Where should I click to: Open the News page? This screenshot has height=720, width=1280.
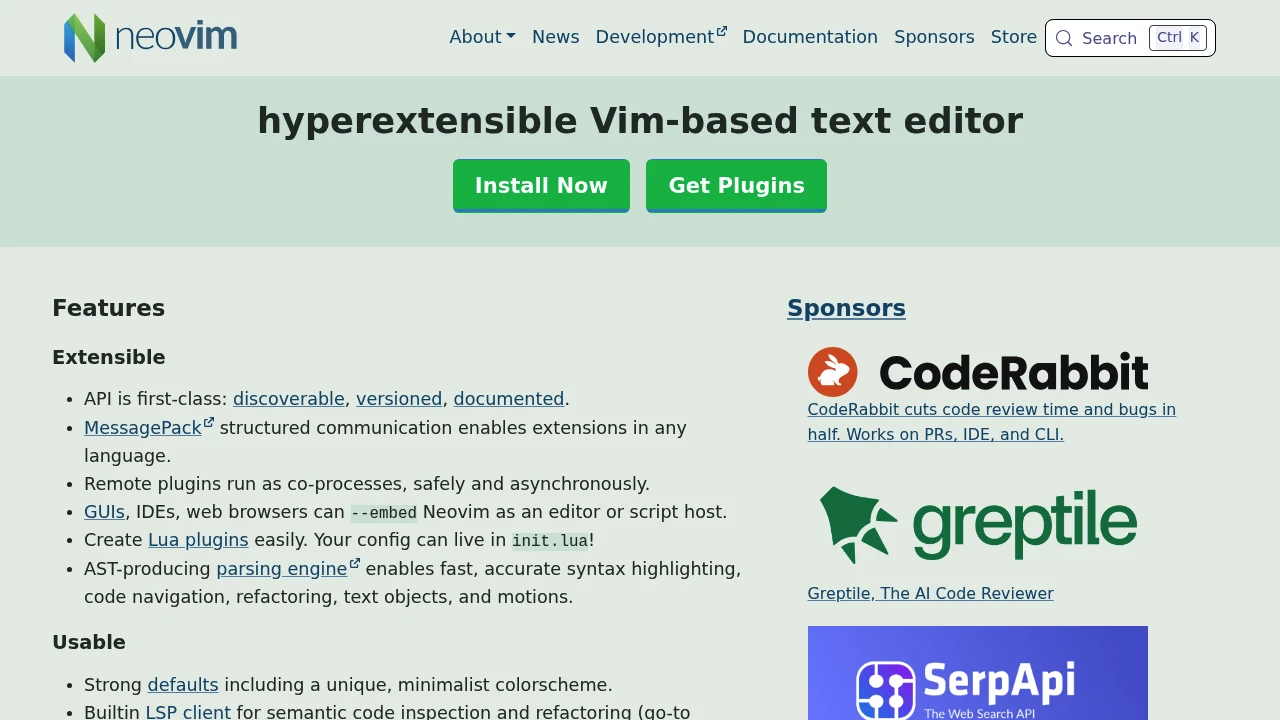(555, 37)
